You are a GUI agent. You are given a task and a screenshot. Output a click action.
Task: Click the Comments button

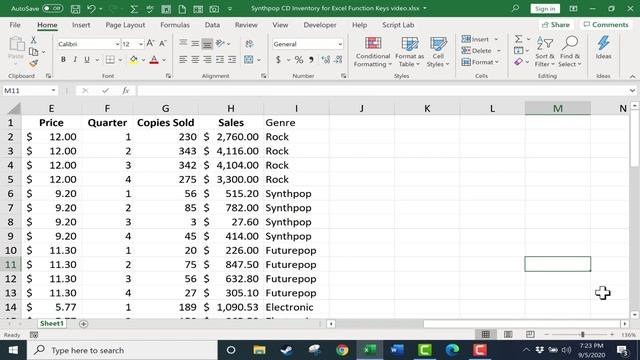coord(606,25)
